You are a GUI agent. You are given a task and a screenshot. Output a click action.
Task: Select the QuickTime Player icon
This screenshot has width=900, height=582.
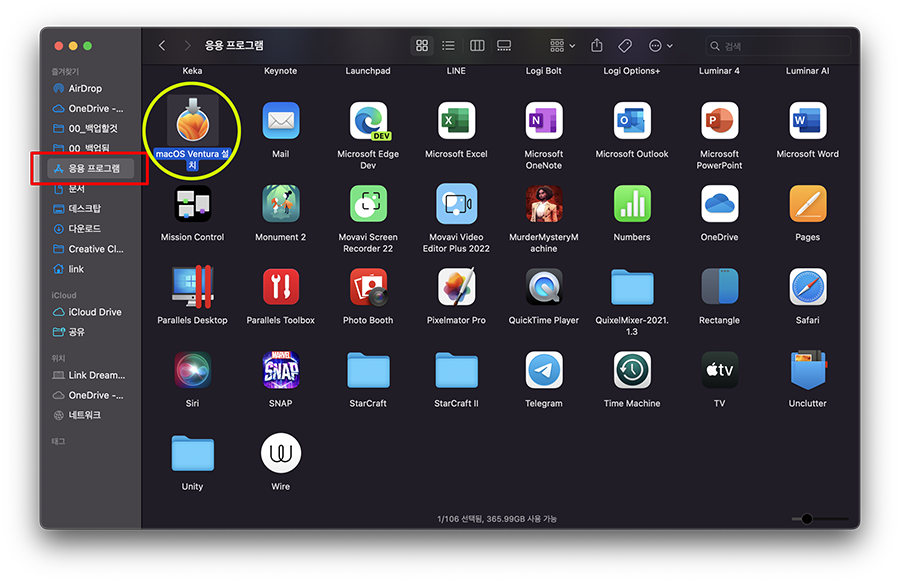pos(544,286)
